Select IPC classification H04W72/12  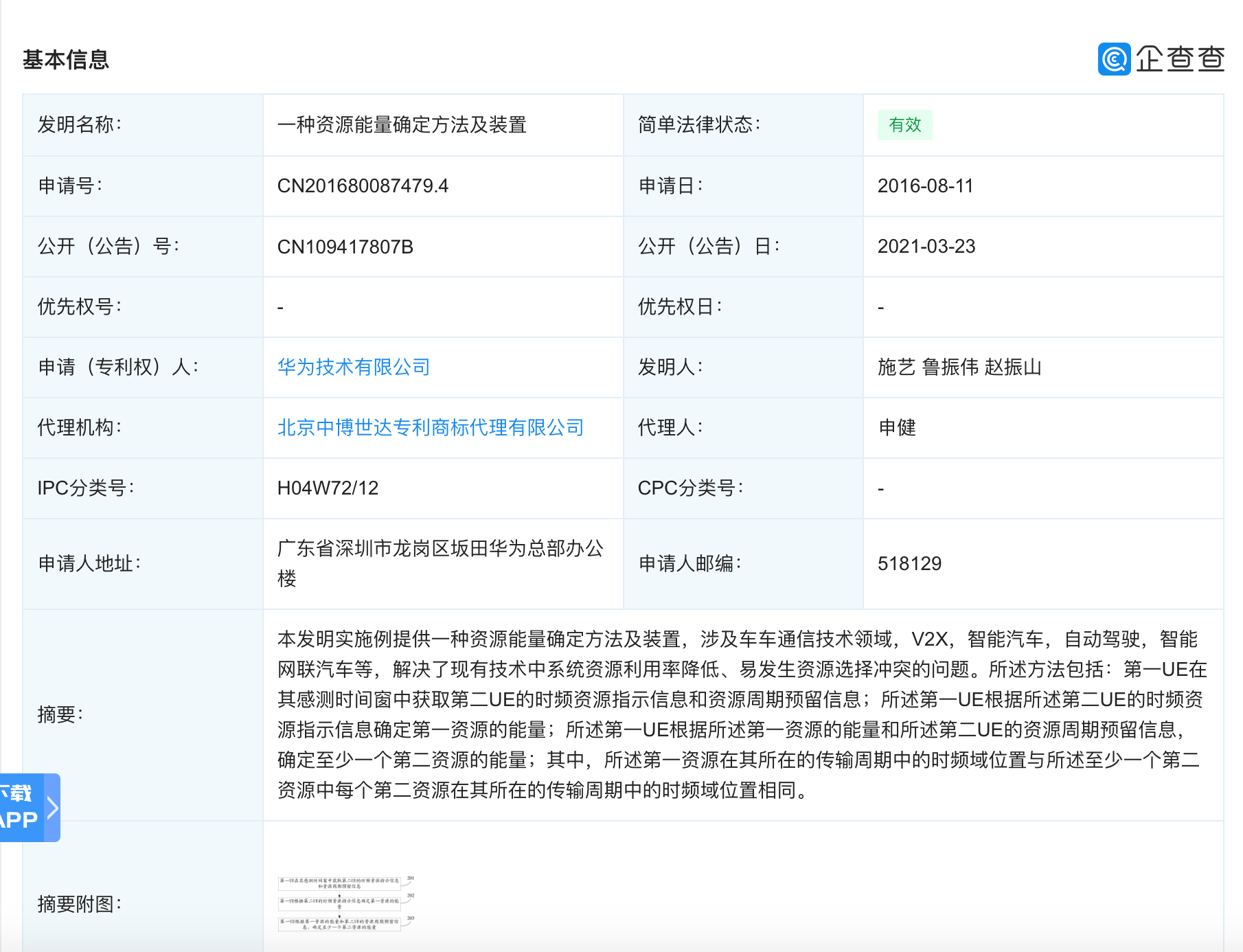point(328,488)
